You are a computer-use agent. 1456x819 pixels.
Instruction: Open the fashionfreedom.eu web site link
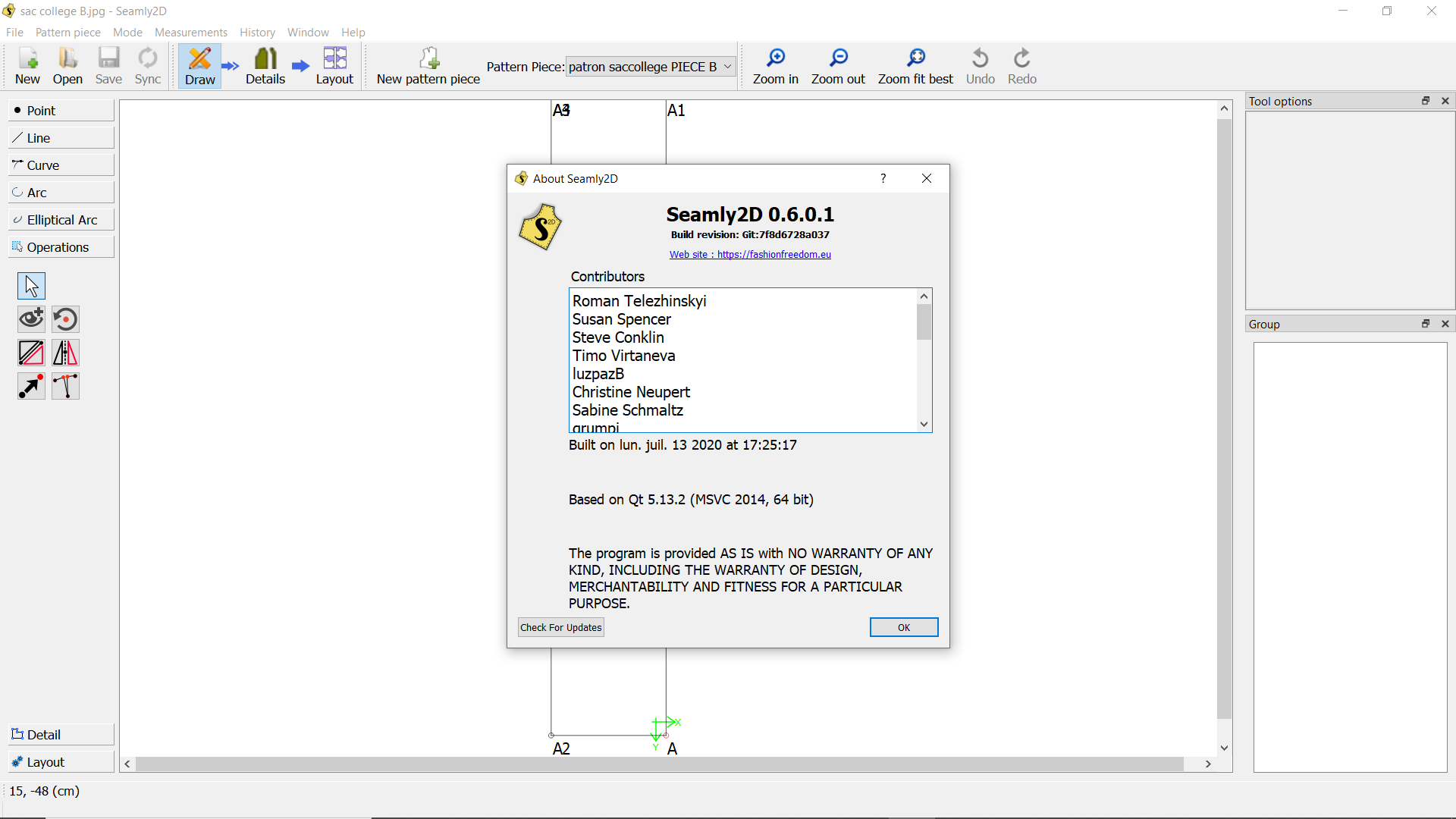pyautogui.click(x=750, y=255)
